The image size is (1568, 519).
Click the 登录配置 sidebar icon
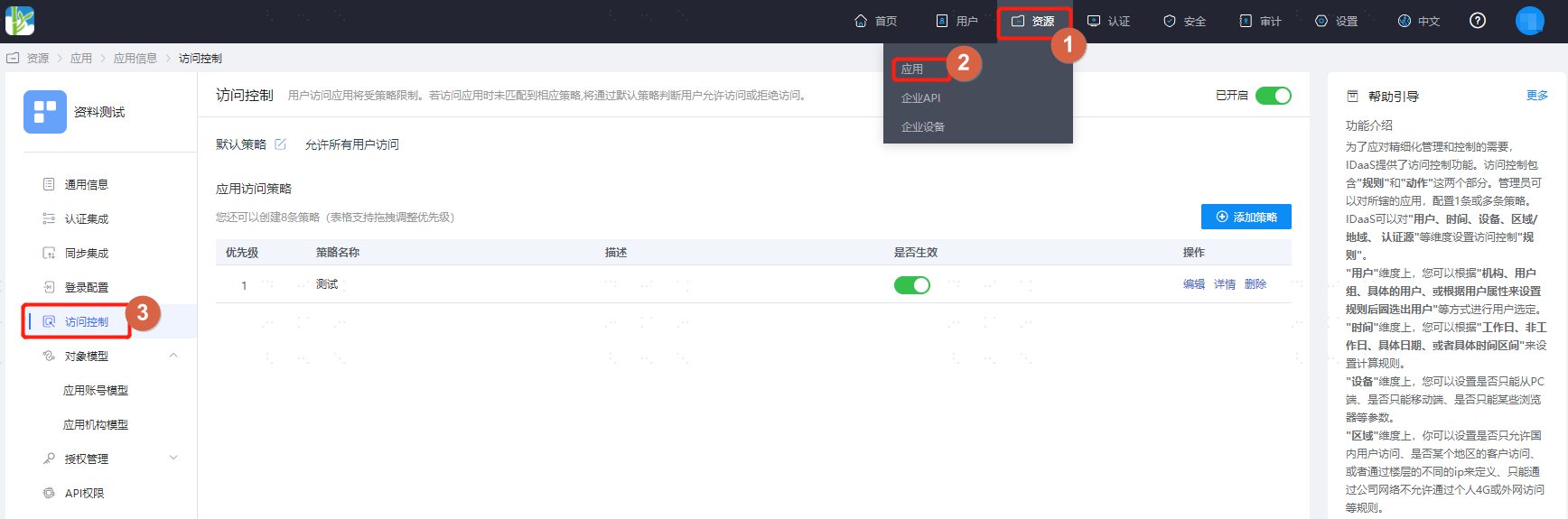pyautogui.click(x=49, y=287)
